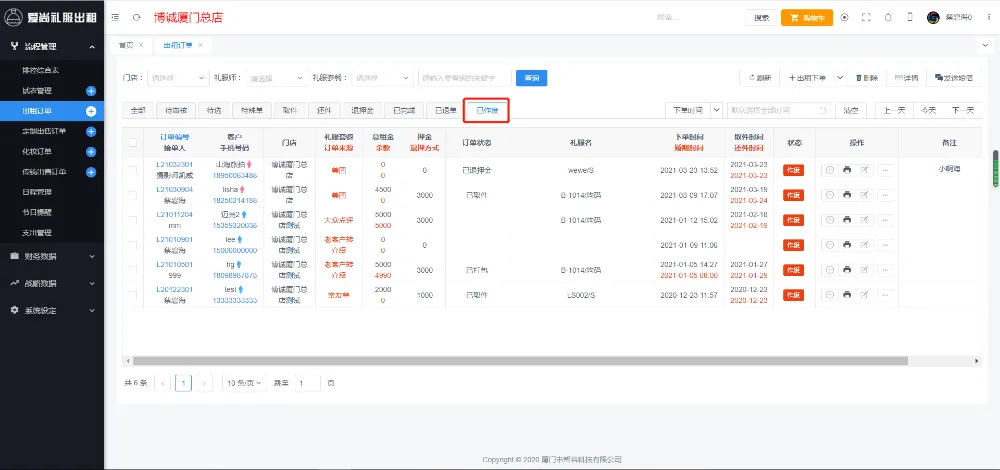Click the mobile phone icon in header

[x=909, y=18]
